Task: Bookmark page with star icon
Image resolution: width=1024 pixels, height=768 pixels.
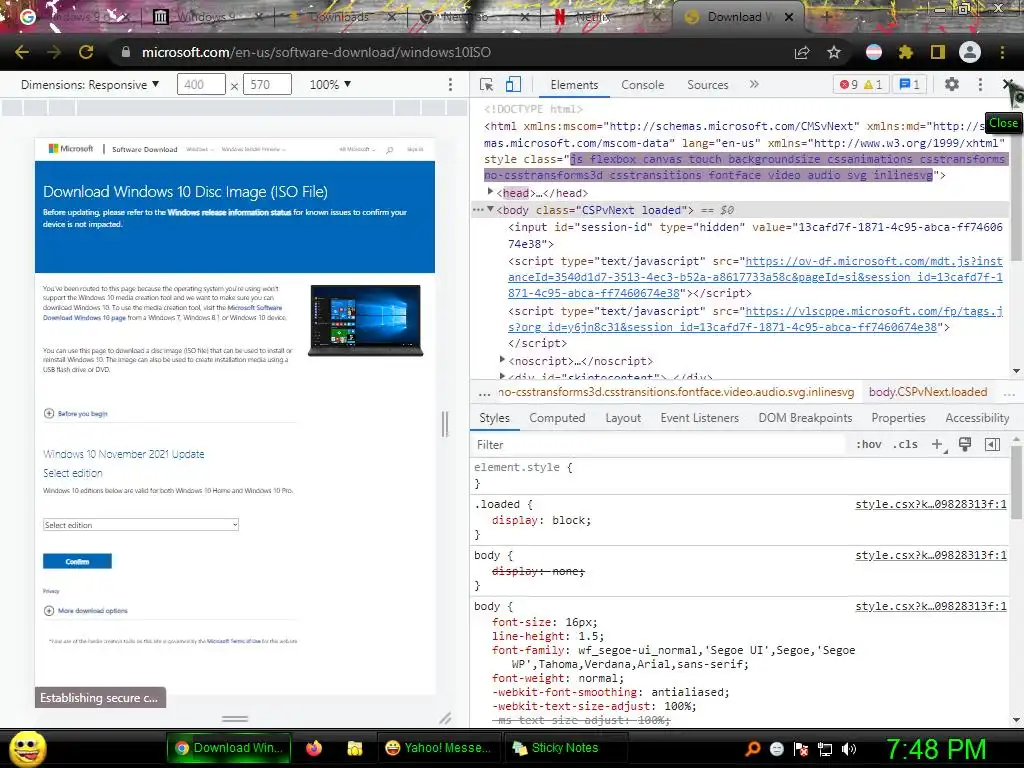Action: 834,52
